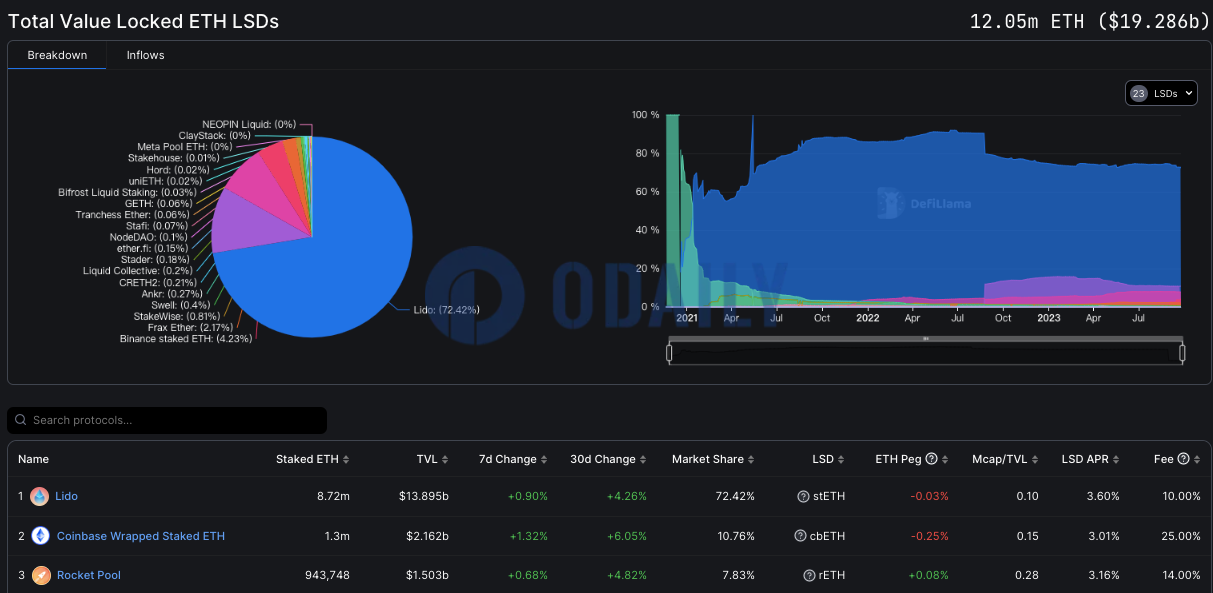
Task: Click the total '12.05m ETH ($19.286b)' figure
Action: [x=1090, y=21]
